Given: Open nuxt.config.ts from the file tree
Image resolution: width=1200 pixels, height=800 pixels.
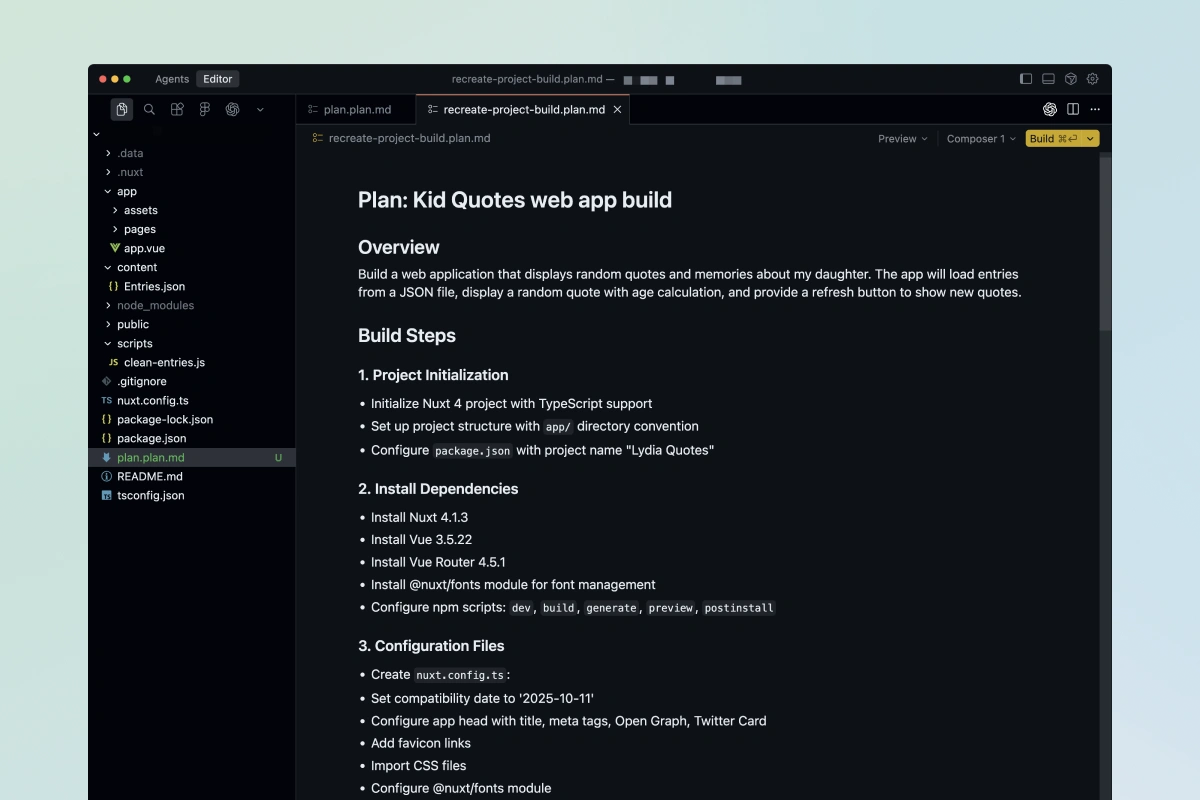Looking at the screenshot, I should [x=152, y=400].
